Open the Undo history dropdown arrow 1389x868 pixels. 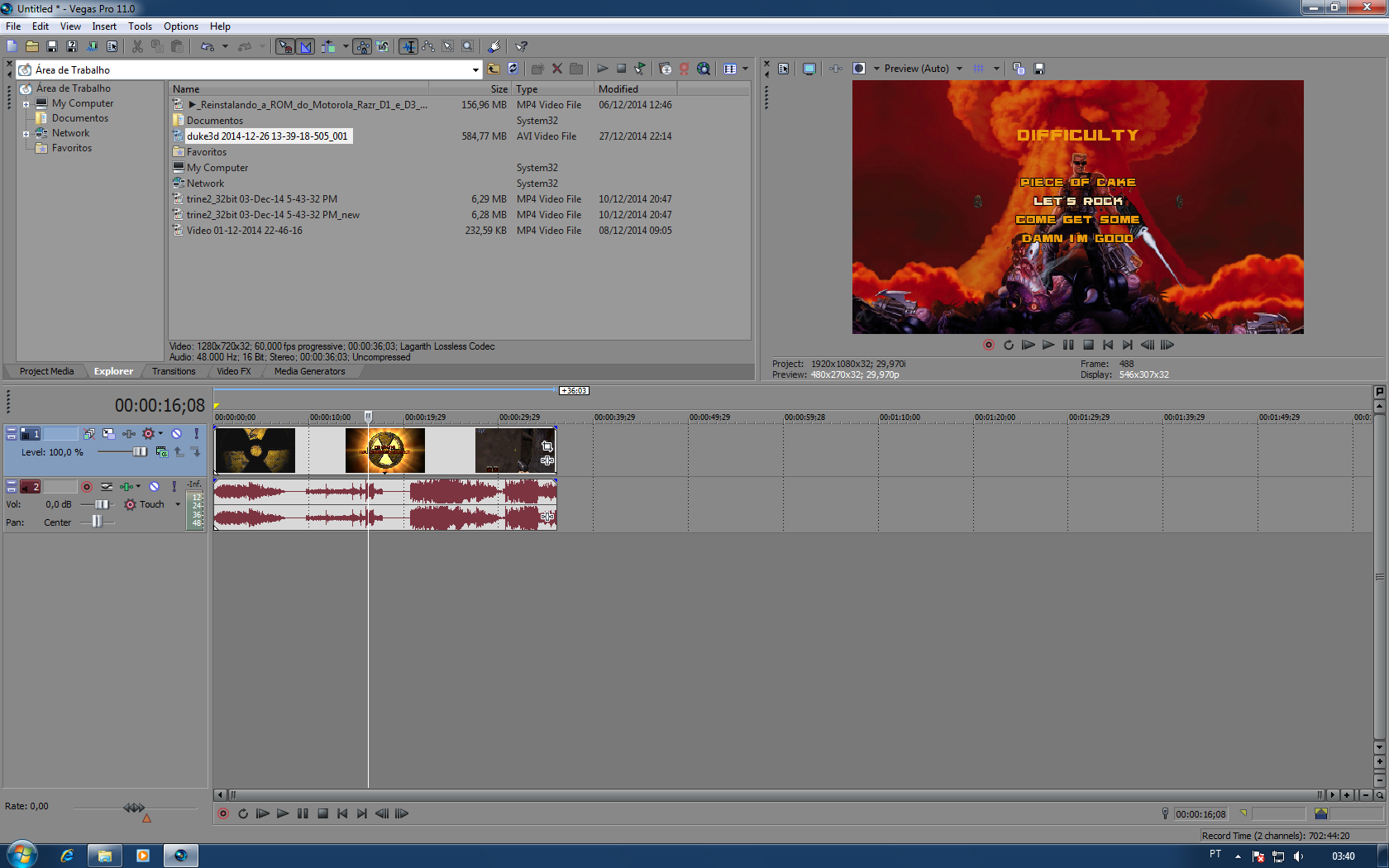pyautogui.click(x=225, y=46)
